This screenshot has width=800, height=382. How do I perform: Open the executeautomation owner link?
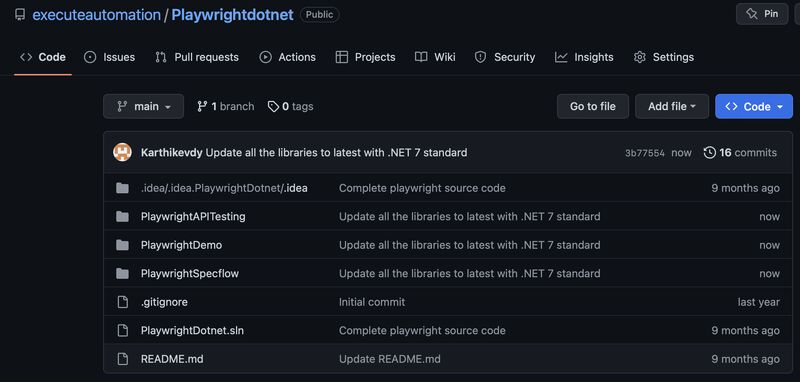[96, 15]
